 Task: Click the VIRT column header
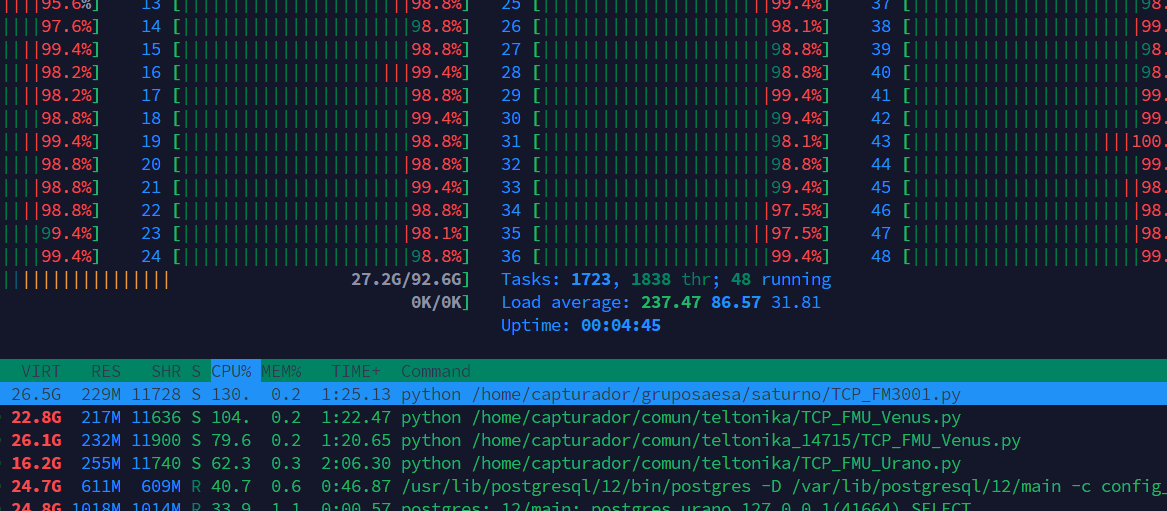pos(41,371)
